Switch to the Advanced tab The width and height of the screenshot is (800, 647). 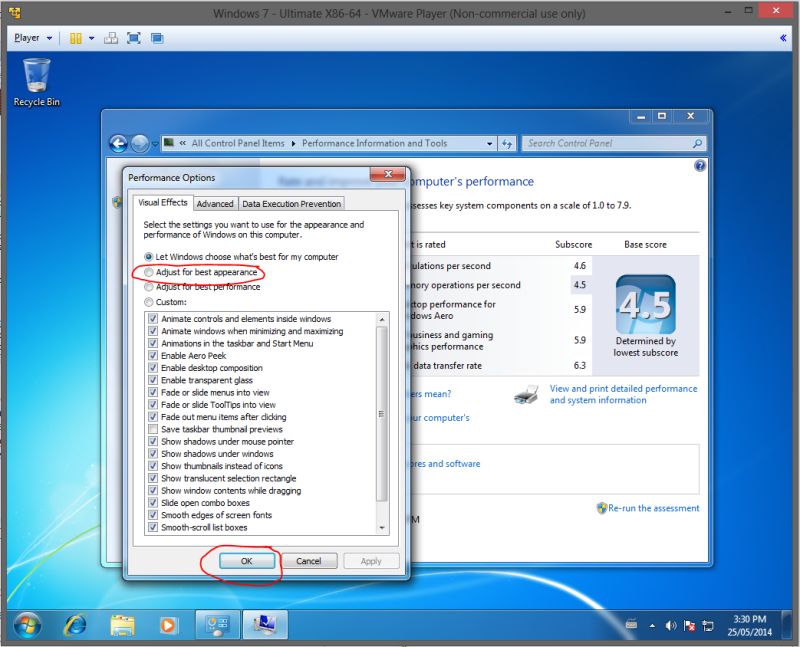coord(216,202)
